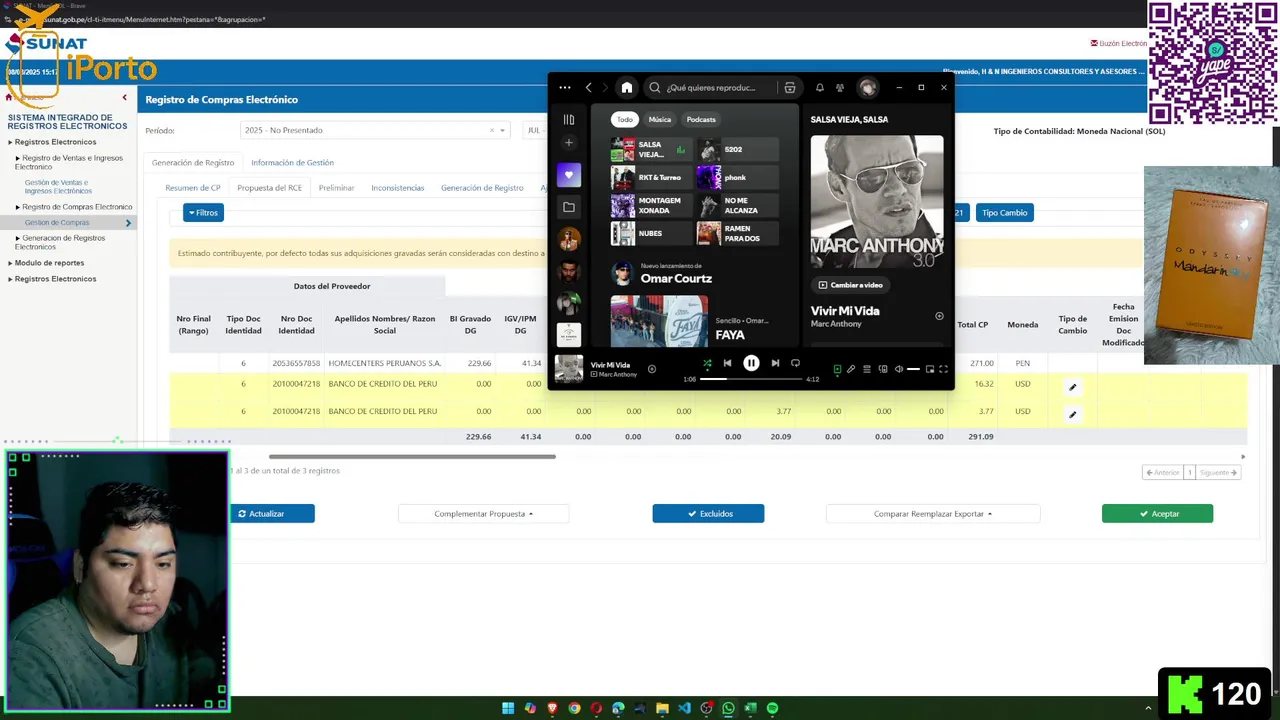Open the Spotify miniplayer icon

pyautogui.click(x=929, y=369)
